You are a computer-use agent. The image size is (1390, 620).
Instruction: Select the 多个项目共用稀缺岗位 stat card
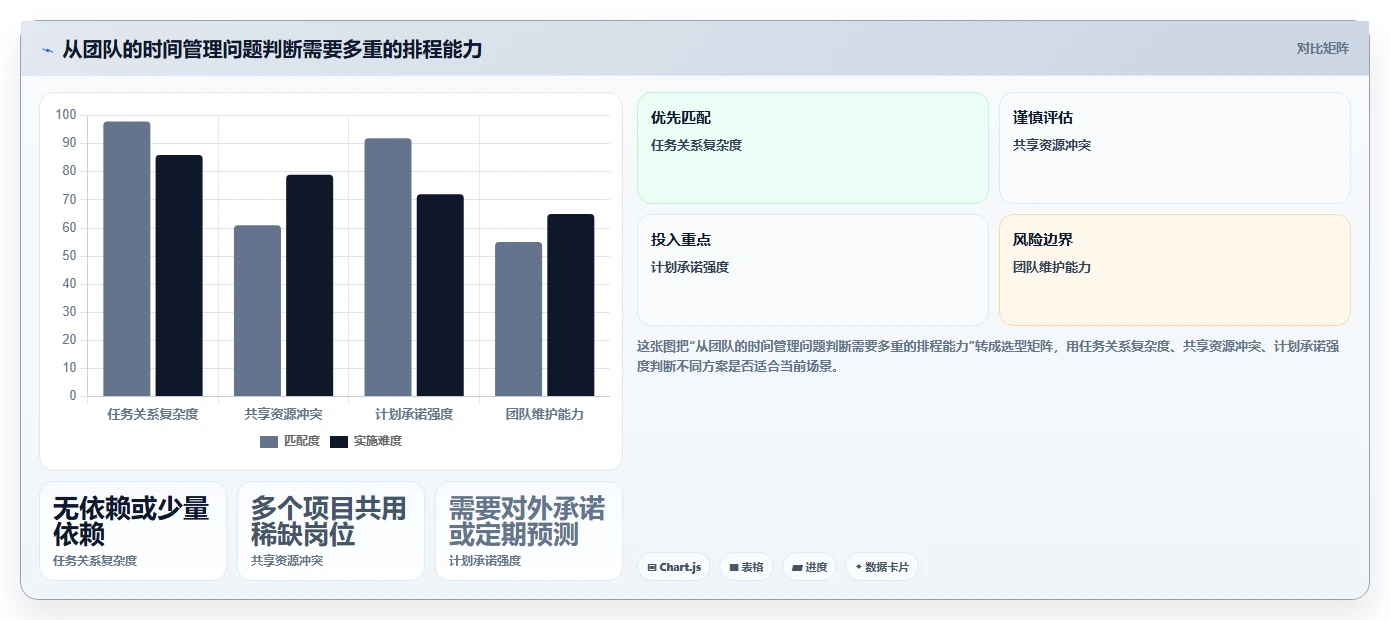point(331,531)
